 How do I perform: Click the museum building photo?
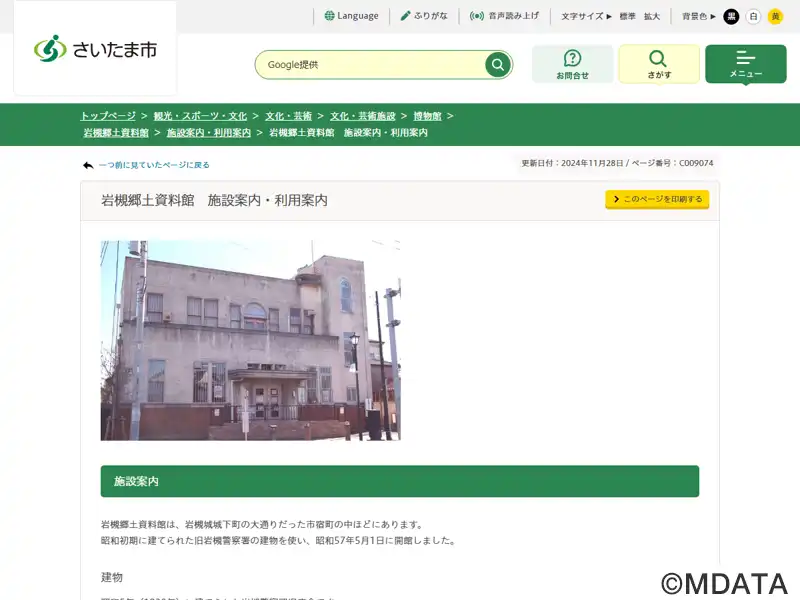pyautogui.click(x=251, y=340)
